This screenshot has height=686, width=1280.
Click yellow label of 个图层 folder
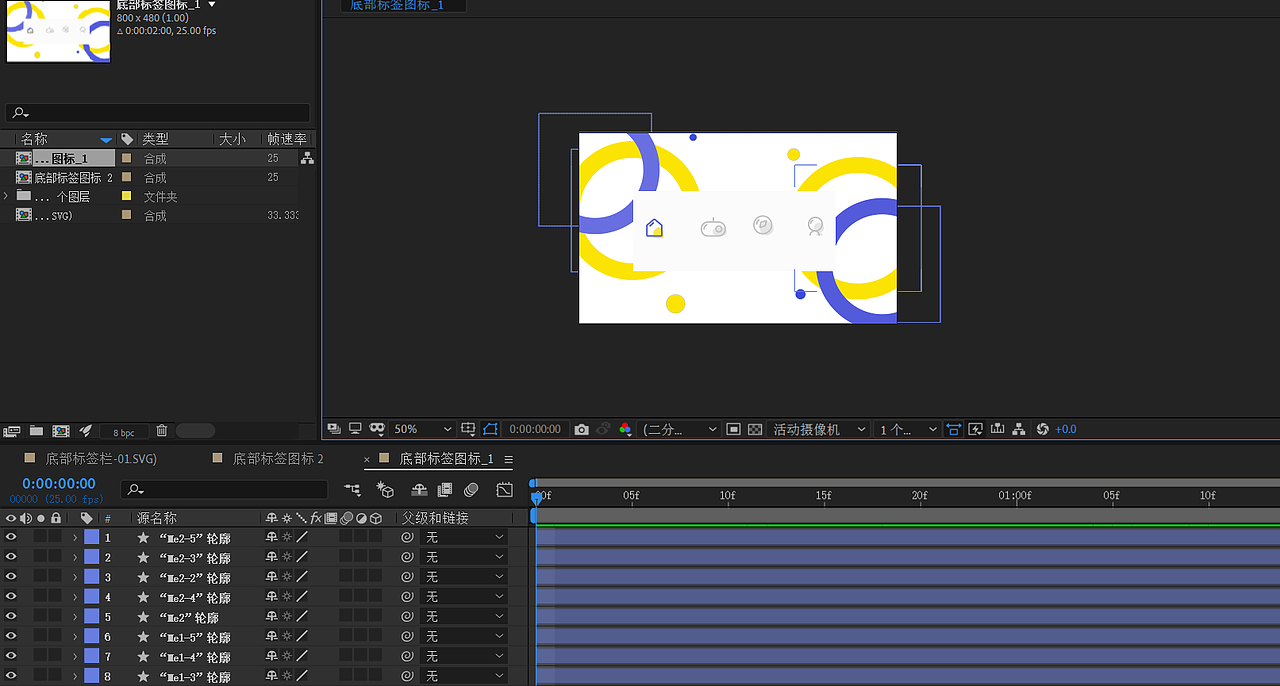(126, 196)
